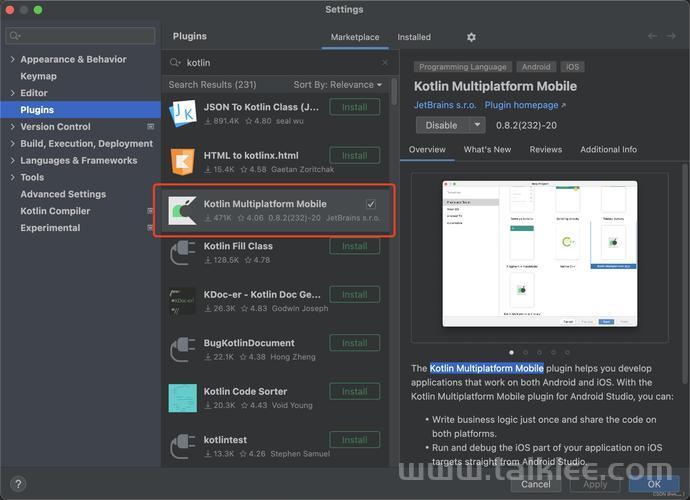Click the plugin screenshot preview image
The height and width of the screenshot is (500, 690).
540,254
